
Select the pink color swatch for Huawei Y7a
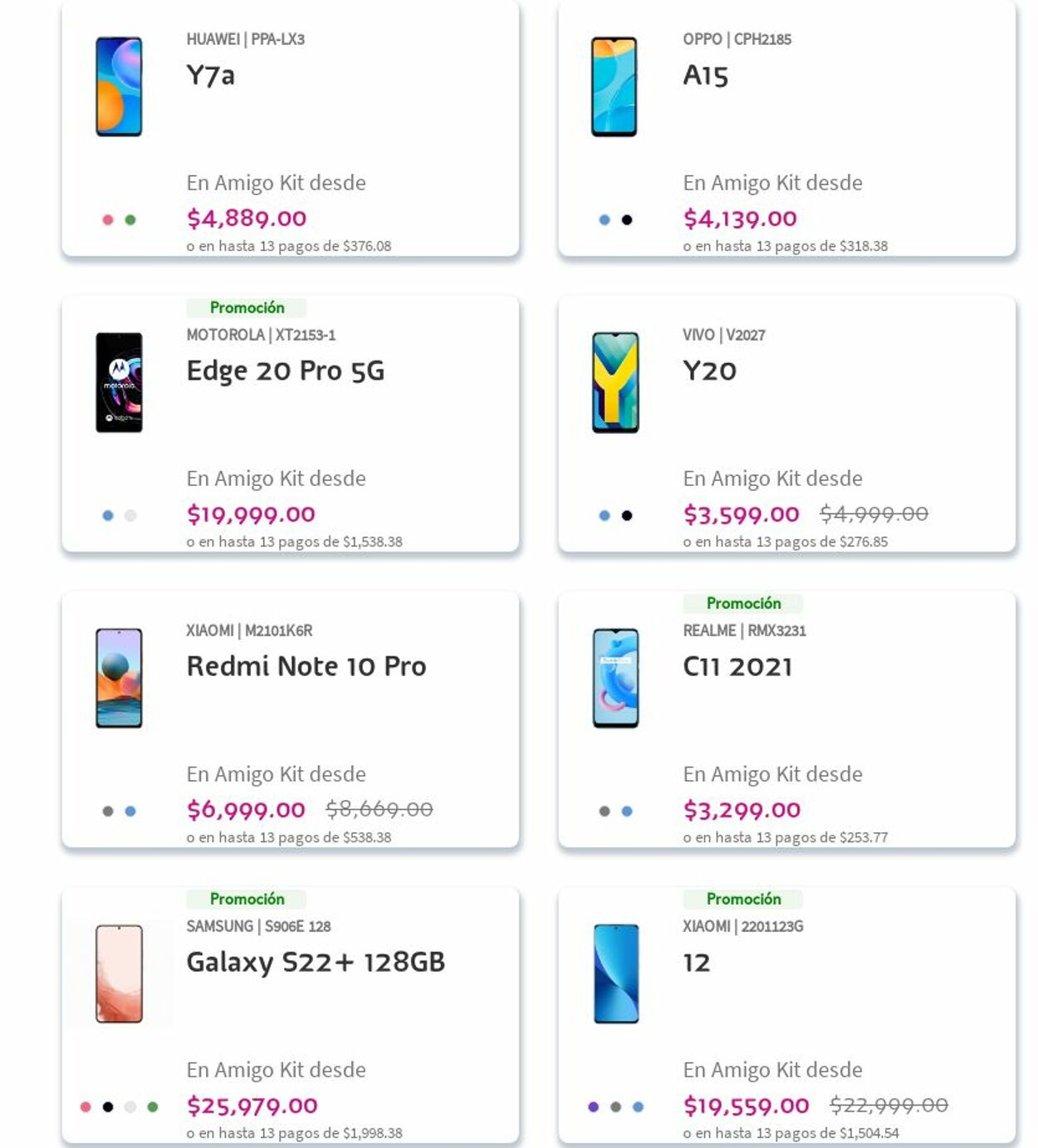tap(106, 218)
